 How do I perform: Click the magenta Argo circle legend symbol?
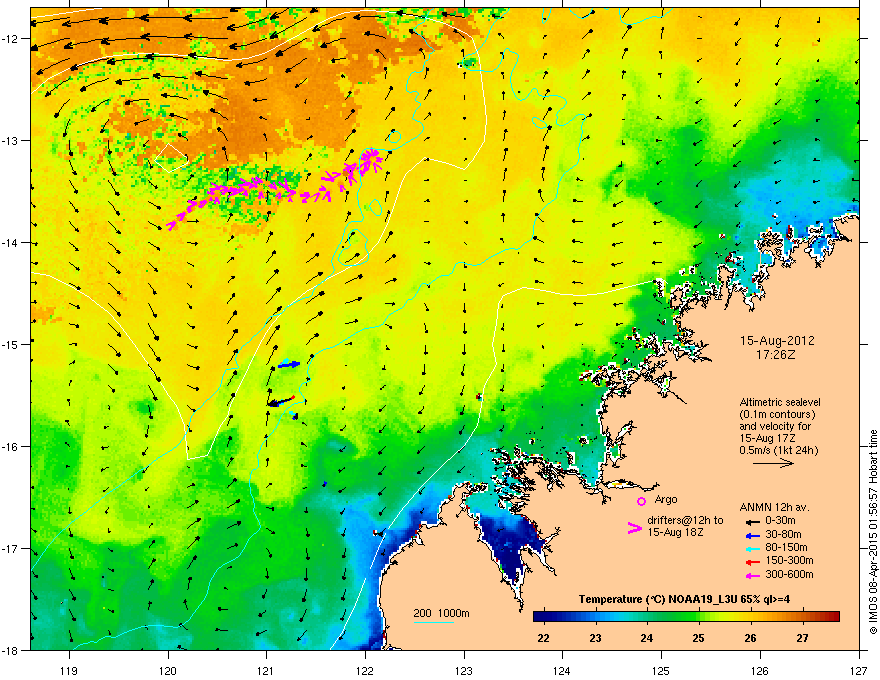click(641, 501)
